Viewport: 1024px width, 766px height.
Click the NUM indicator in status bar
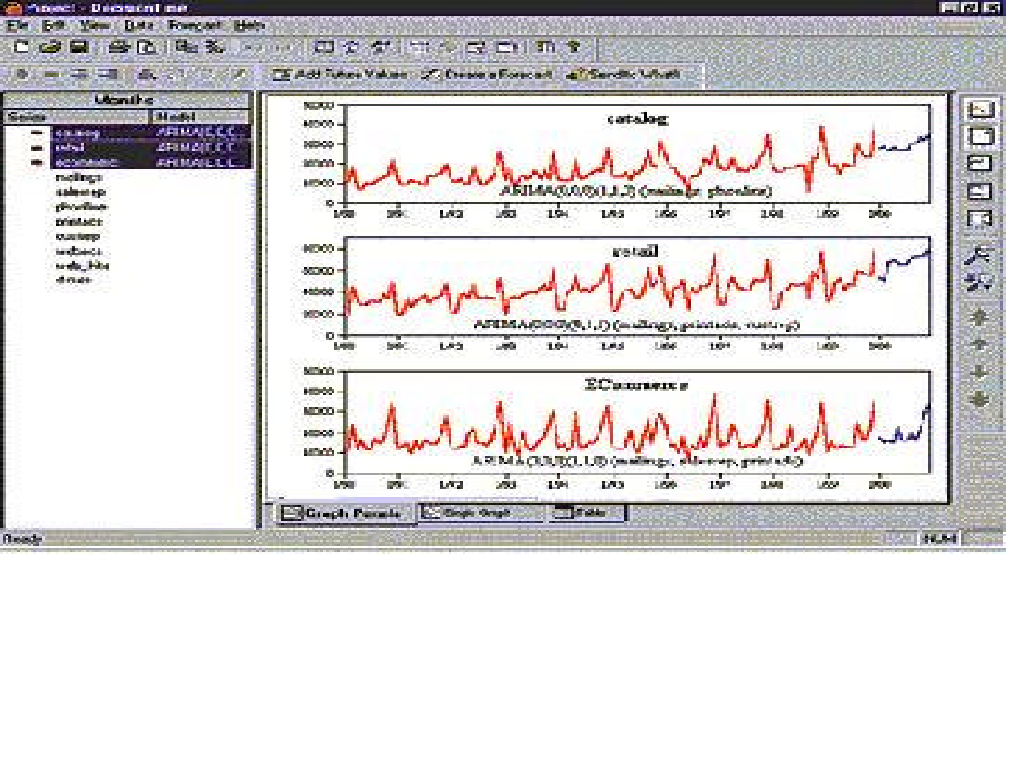tap(939, 539)
